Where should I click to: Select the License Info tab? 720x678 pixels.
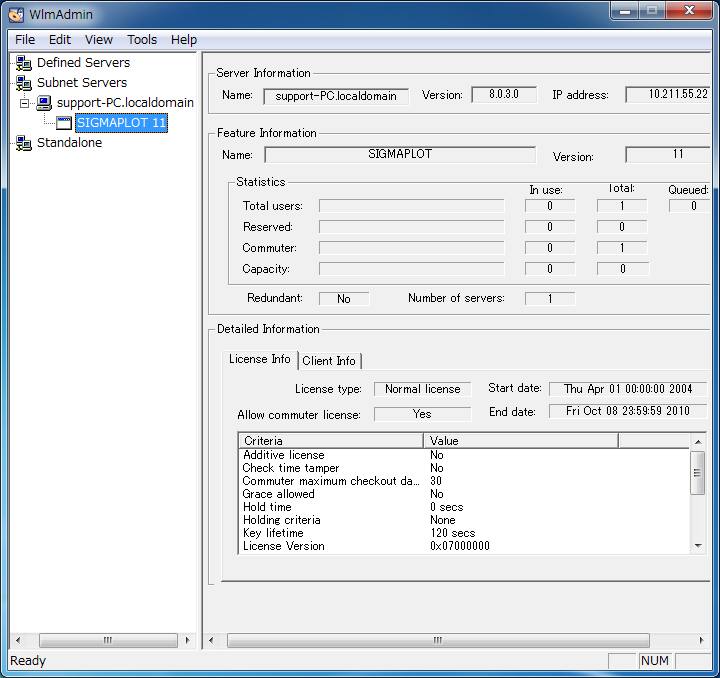click(259, 359)
